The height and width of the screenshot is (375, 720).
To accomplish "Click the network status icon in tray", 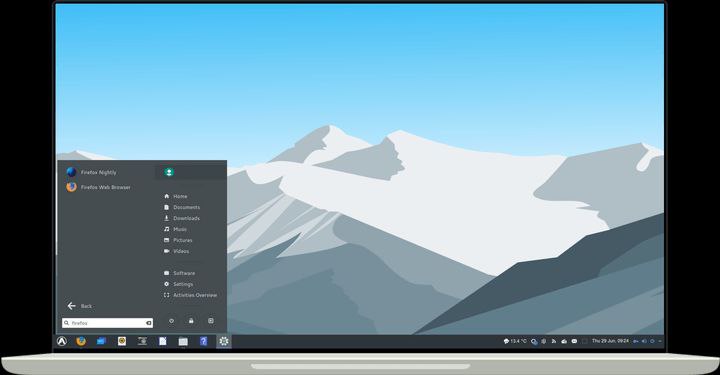I will (x=636, y=341).
